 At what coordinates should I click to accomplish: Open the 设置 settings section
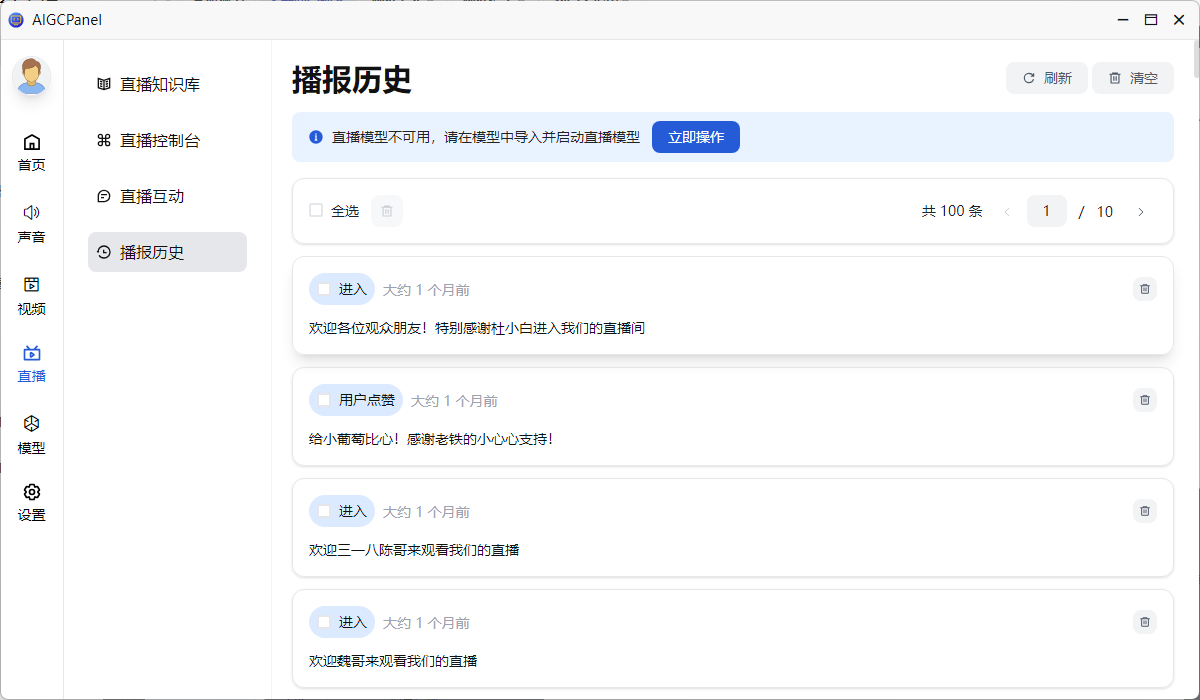pos(31,501)
